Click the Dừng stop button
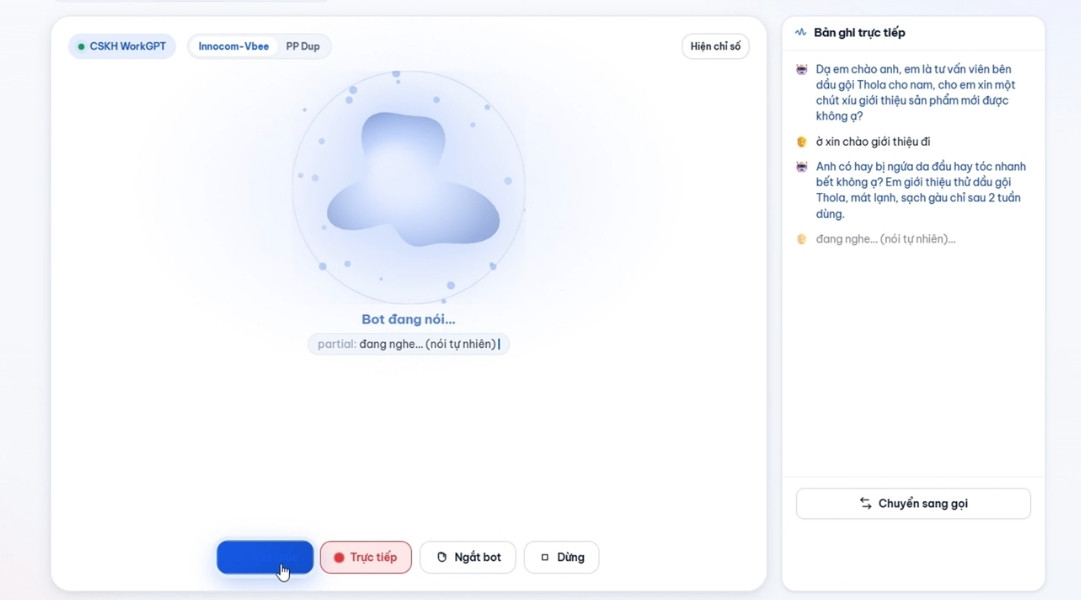1081x600 pixels. click(x=561, y=557)
